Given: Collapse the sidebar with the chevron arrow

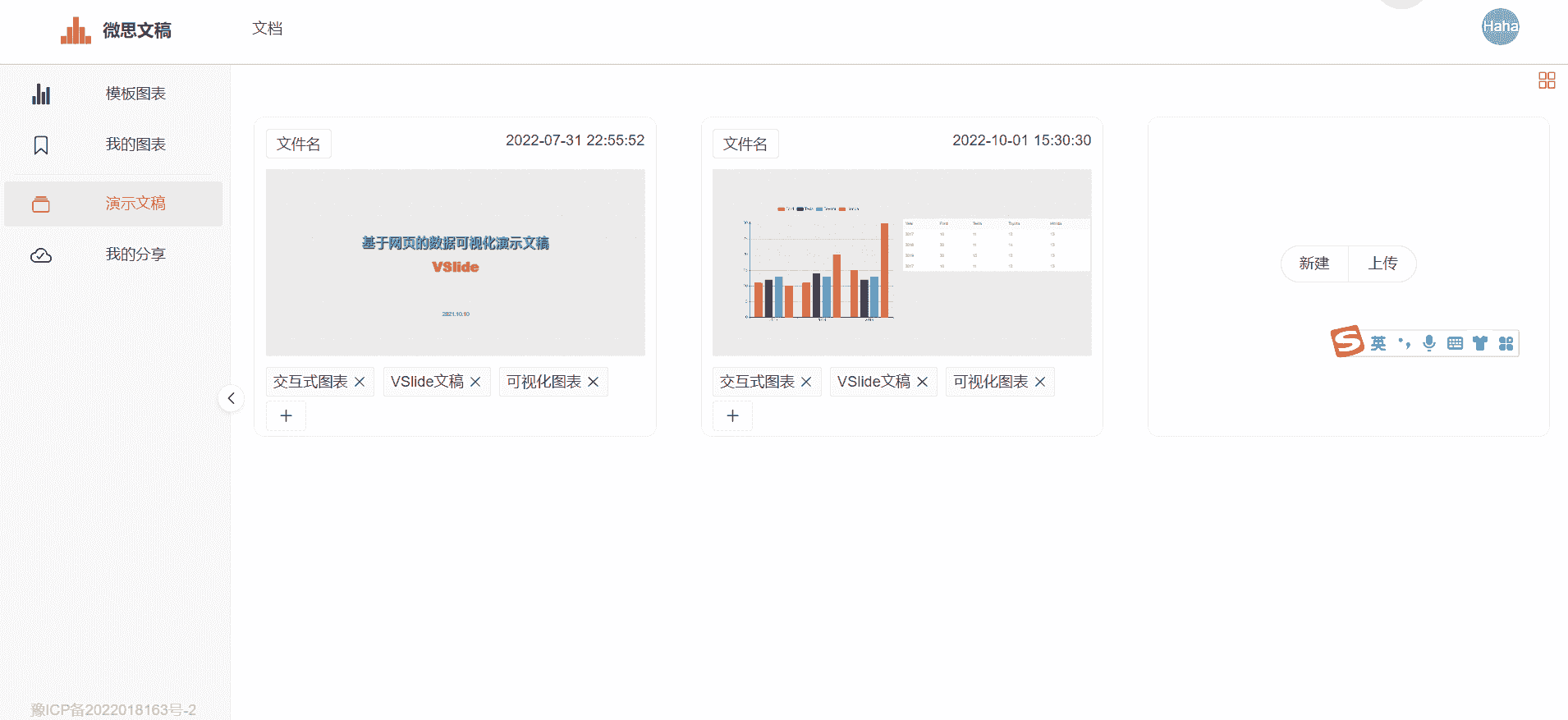Looking at the screenshot, I should tap(232, 398).
